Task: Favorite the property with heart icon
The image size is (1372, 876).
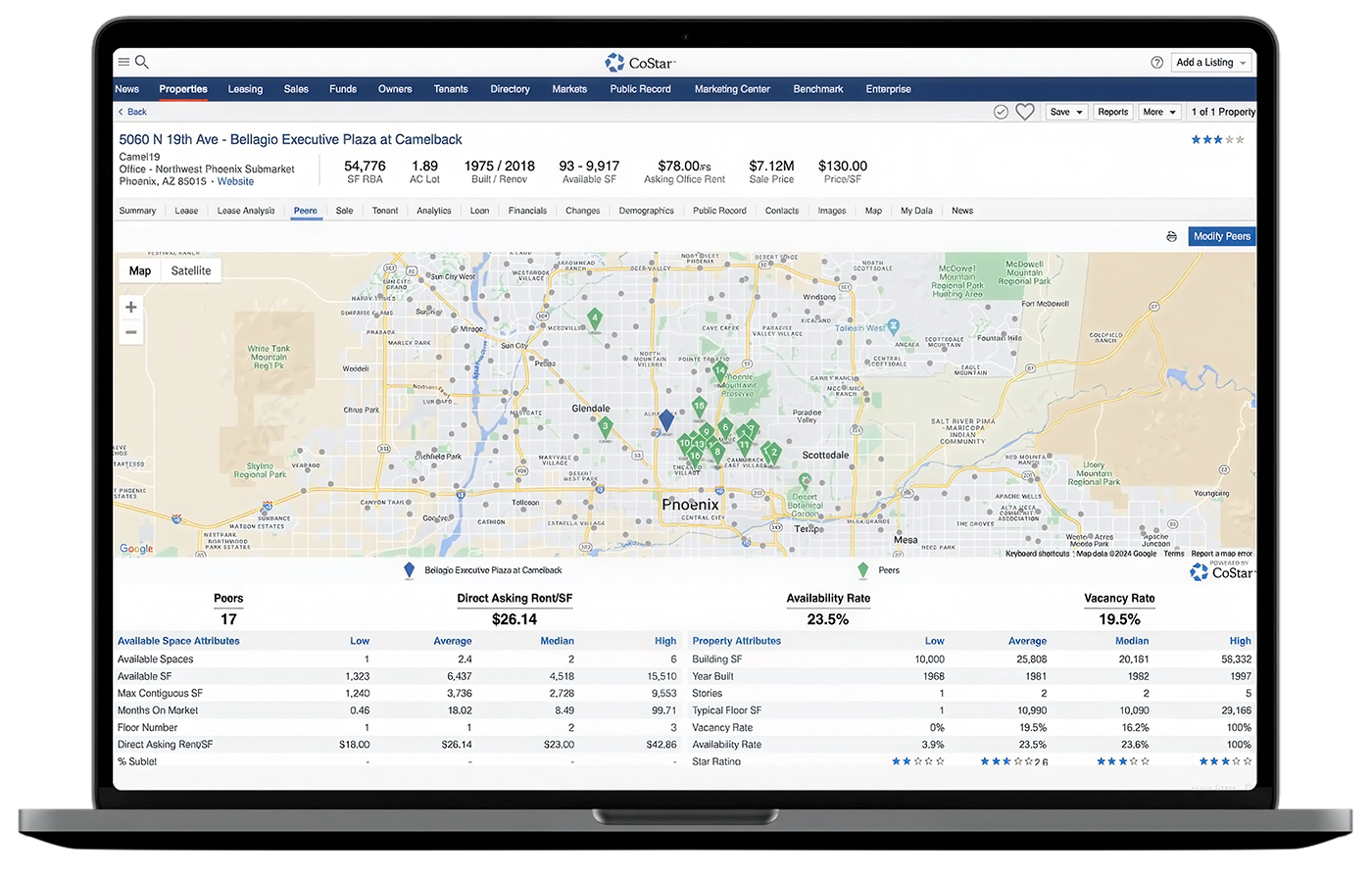Action: coord(1025,112)
